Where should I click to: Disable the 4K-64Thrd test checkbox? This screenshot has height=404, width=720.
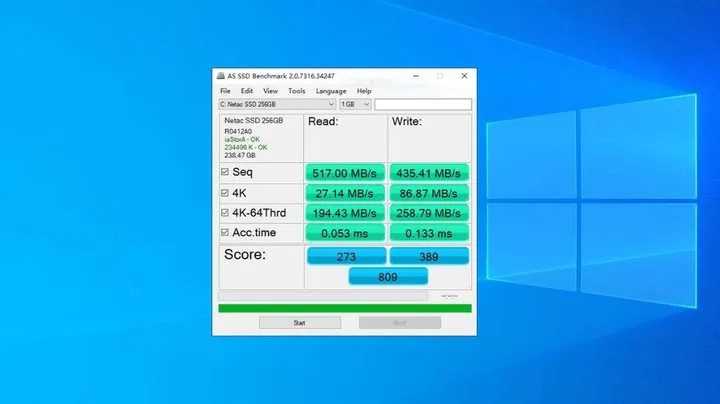tap(224, 212)
